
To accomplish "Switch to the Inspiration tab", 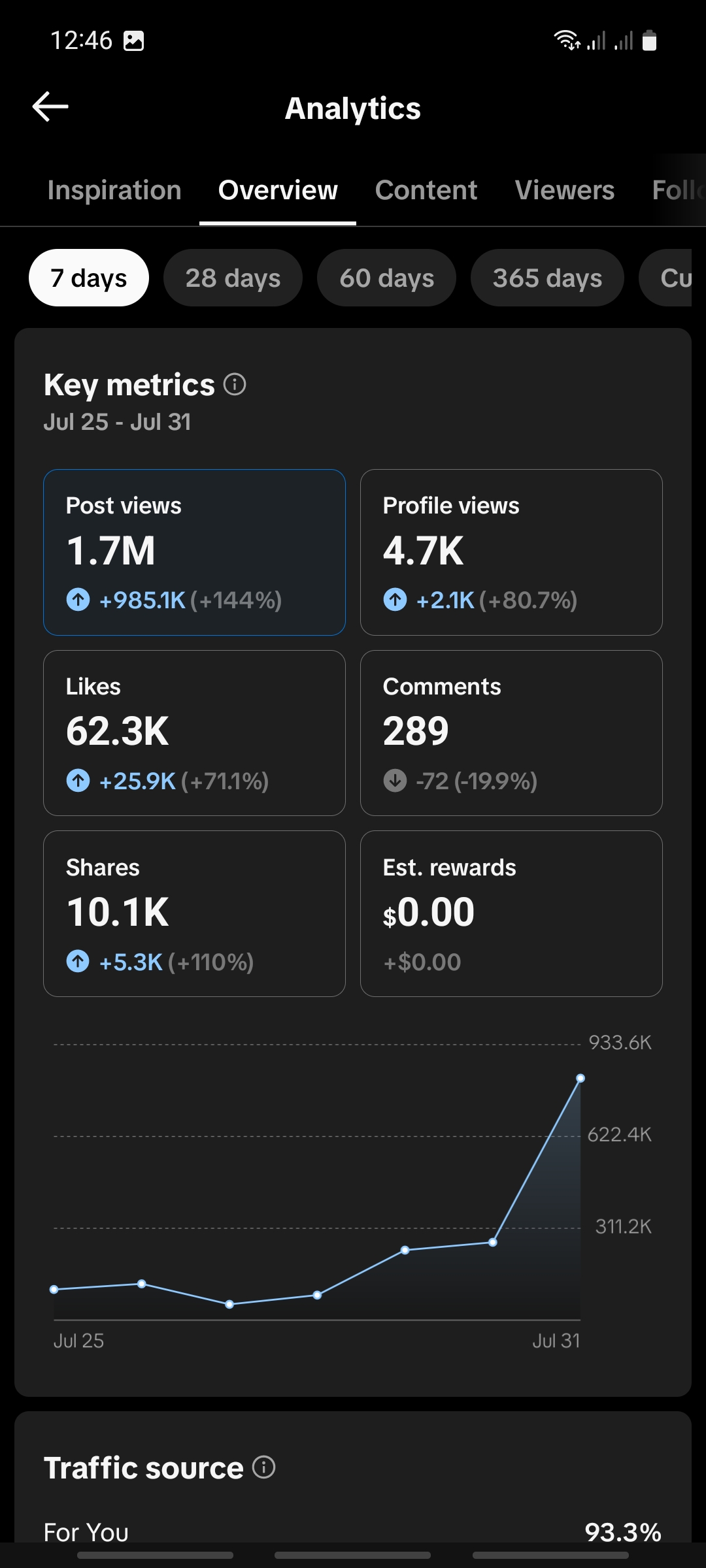I will click(114, 190).
